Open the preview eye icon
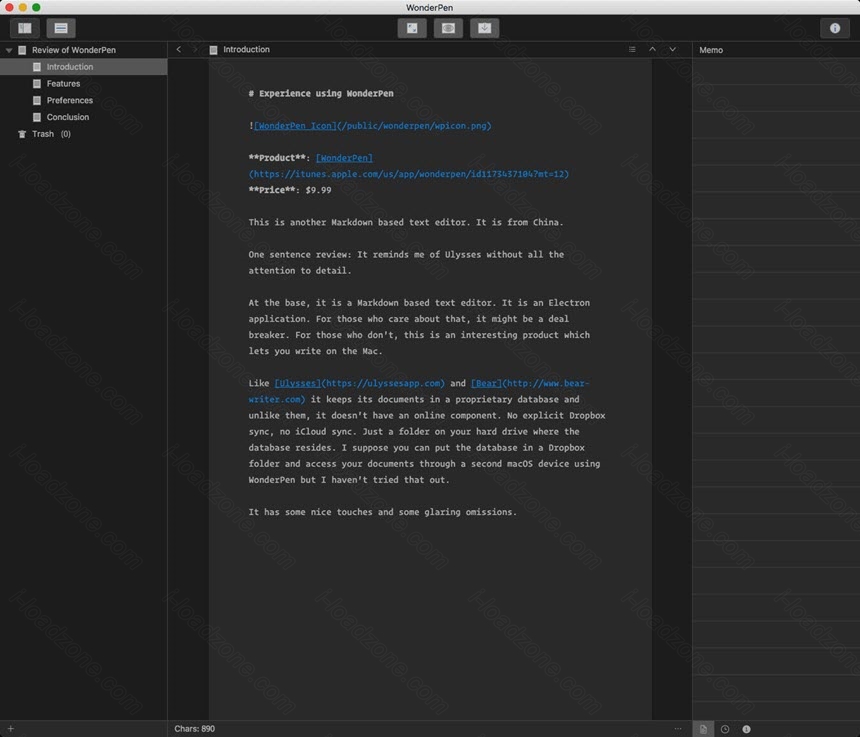 point(448,28)
